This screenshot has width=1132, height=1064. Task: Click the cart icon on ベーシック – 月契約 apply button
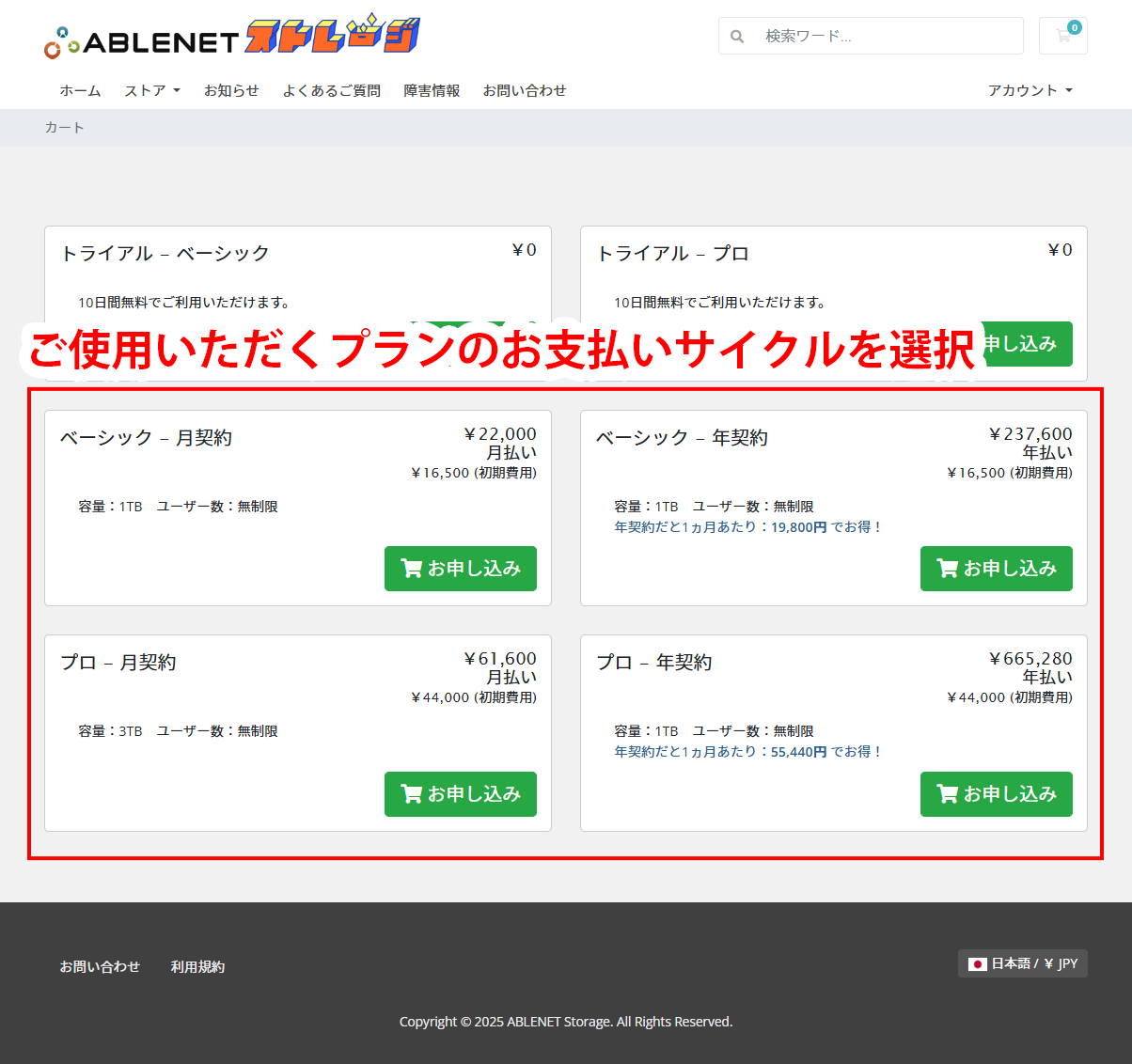412,568
